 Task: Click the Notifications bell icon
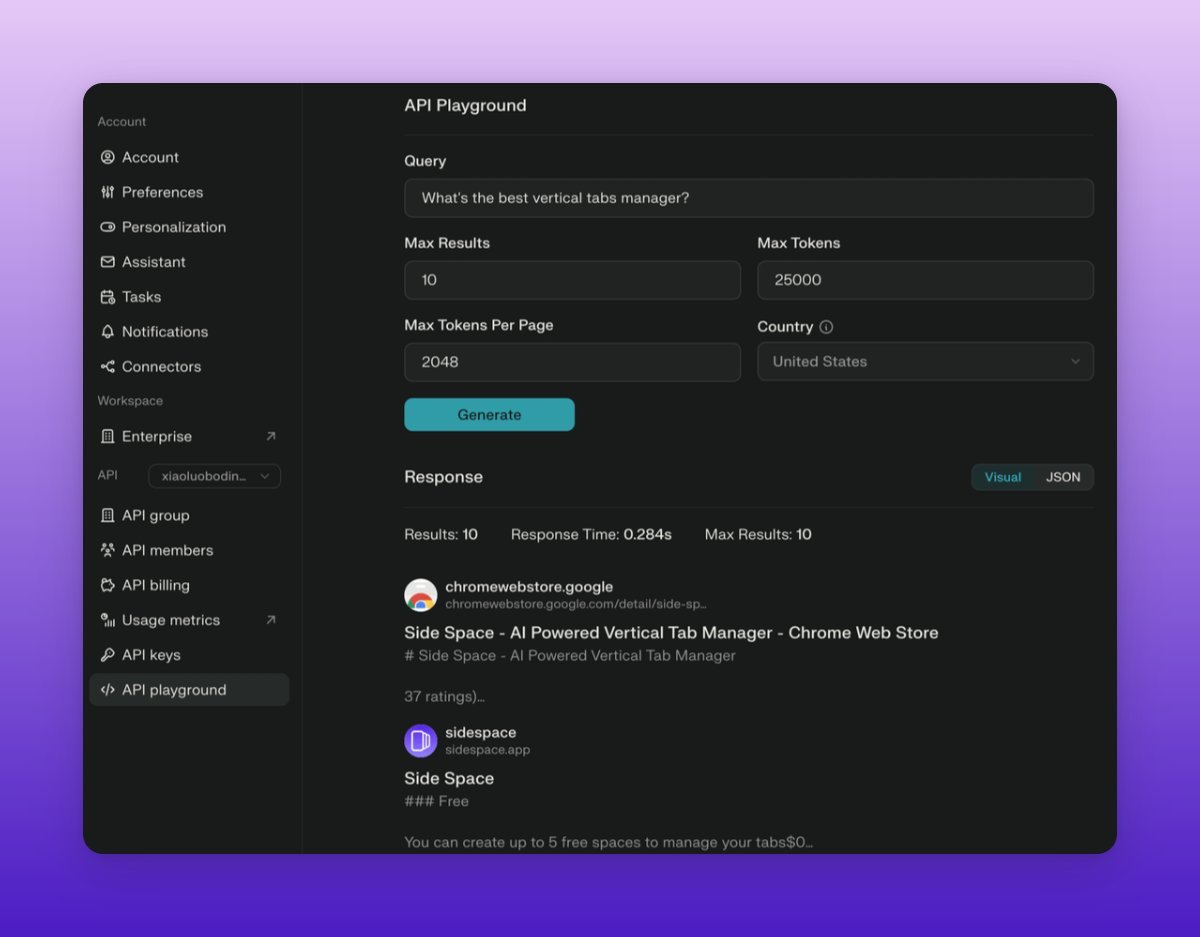pyautogui.click(x=108, y=331)
